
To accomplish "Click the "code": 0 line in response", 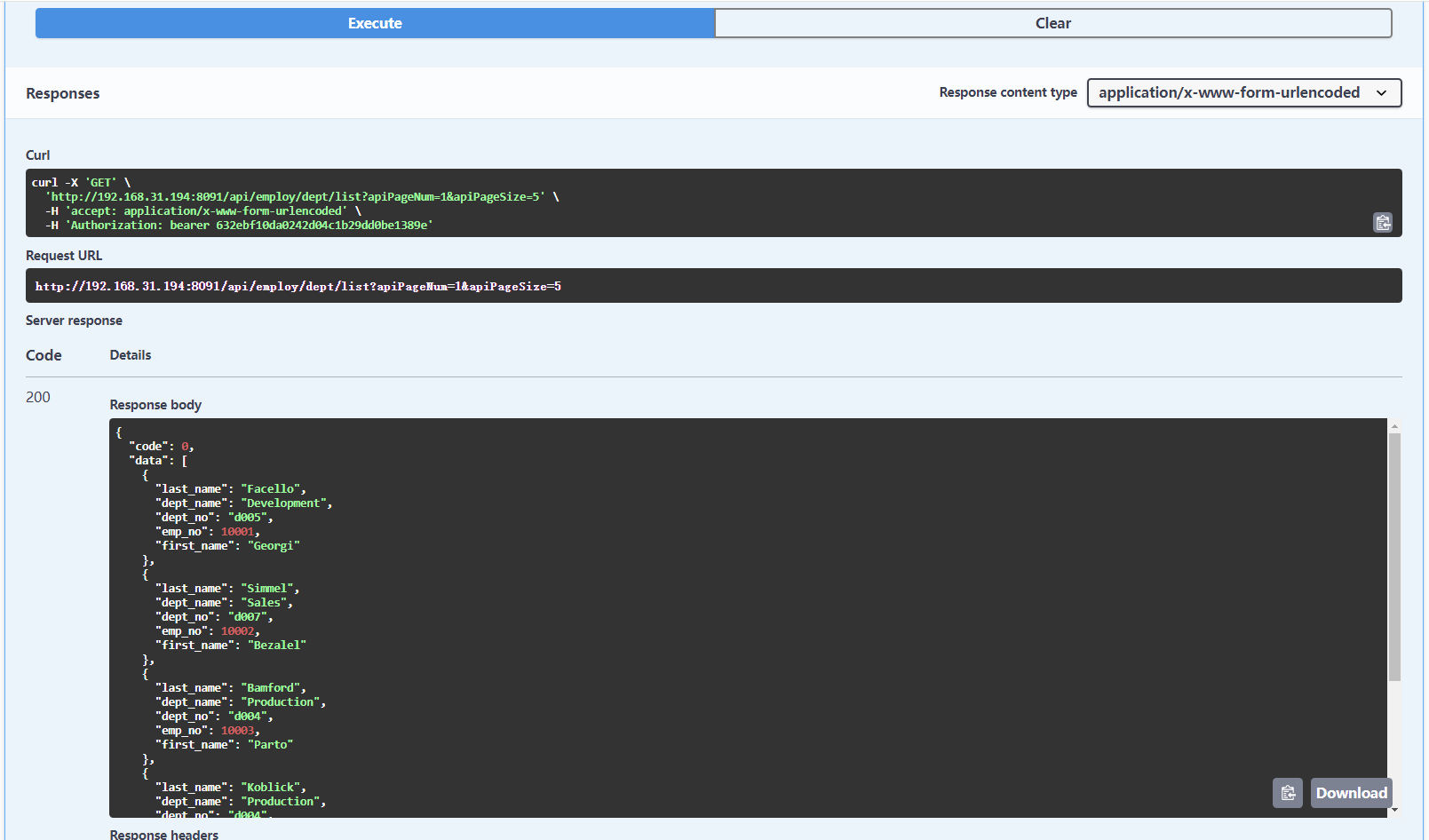I will point(161,446).
